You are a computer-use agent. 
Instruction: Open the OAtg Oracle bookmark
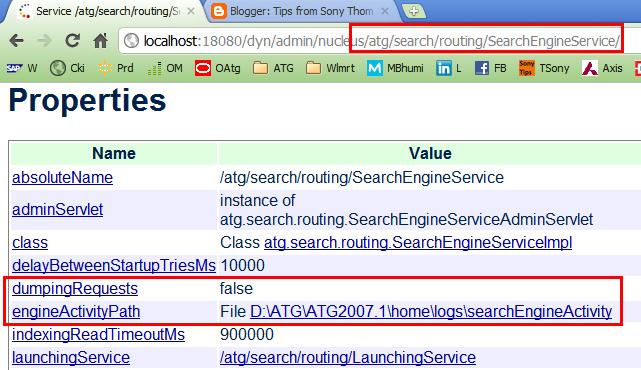pos(217,68)
